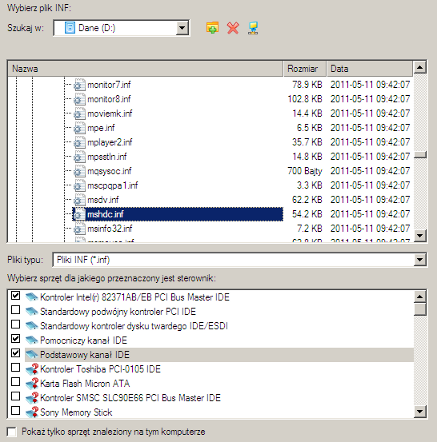Screen dimensions: 437x442
Task: Select mscpqpa1.inf in file list
Action: point(113,185)
